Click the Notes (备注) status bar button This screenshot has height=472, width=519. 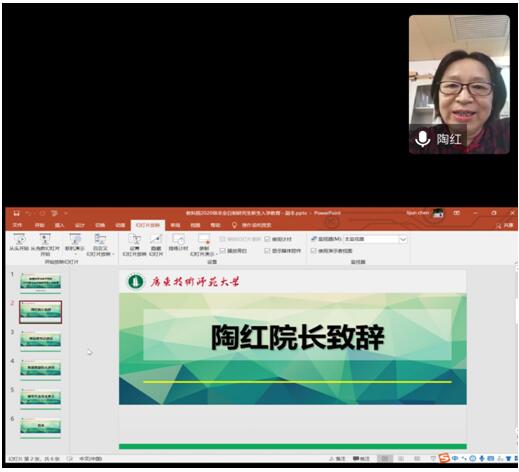click(337, 459)
